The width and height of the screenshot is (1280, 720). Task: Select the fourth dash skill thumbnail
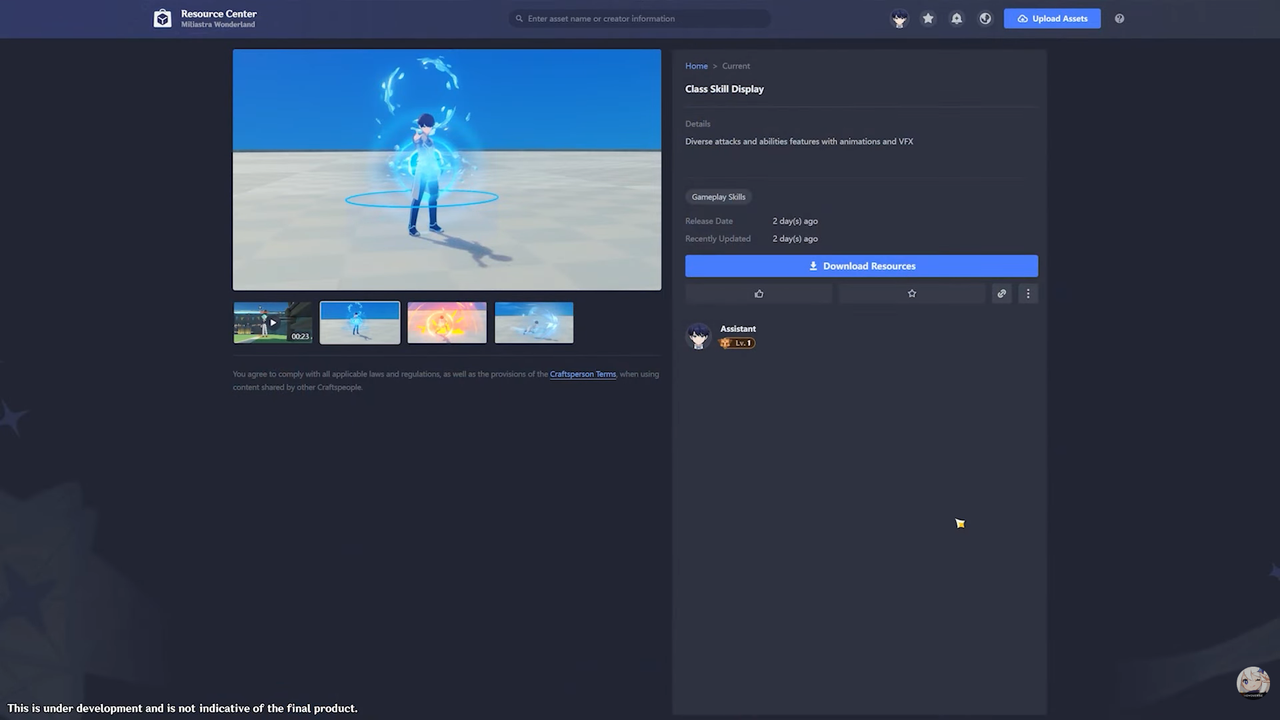(x=534, y=323)
